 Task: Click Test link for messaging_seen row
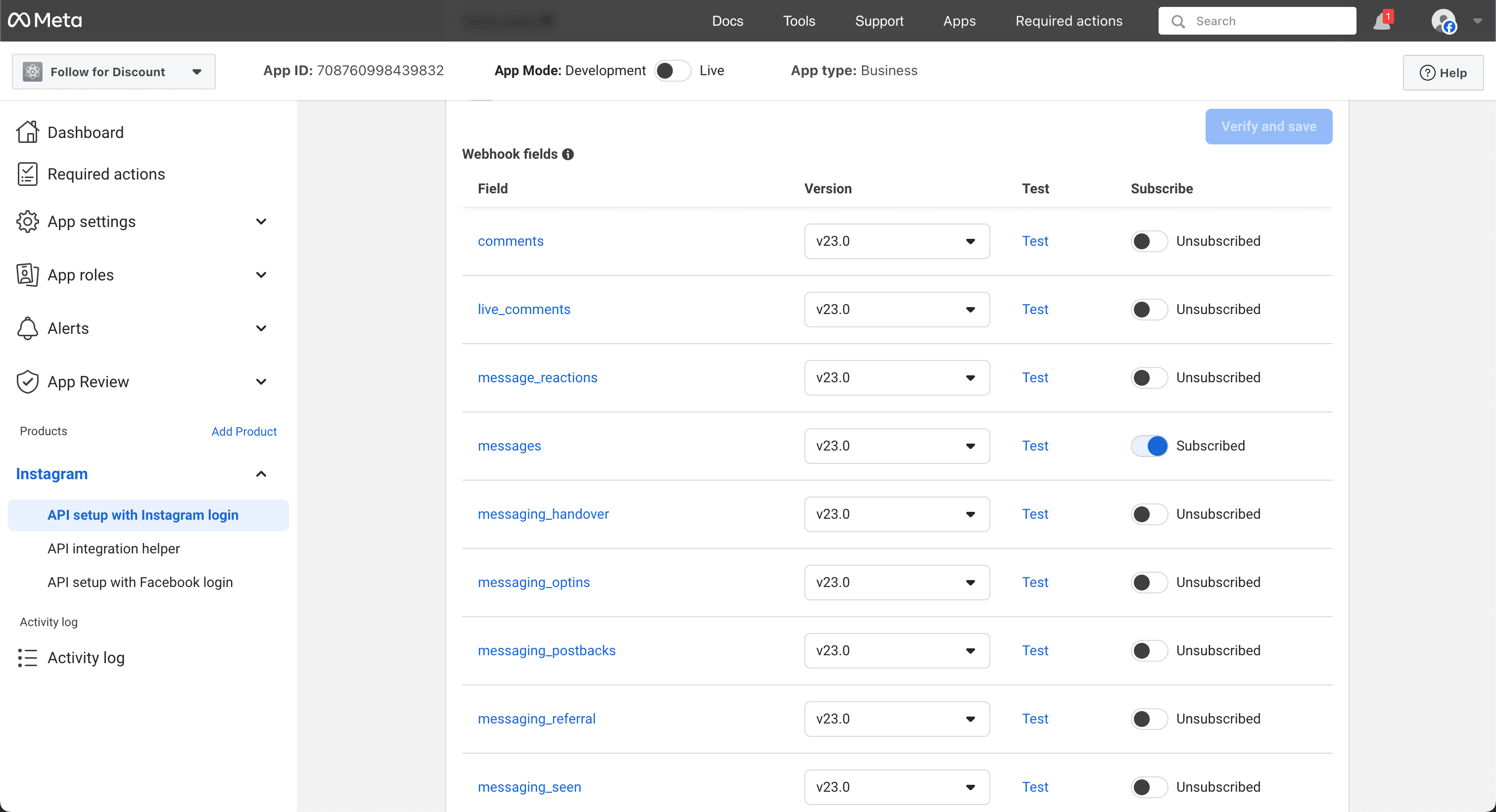click(1035, 787)
